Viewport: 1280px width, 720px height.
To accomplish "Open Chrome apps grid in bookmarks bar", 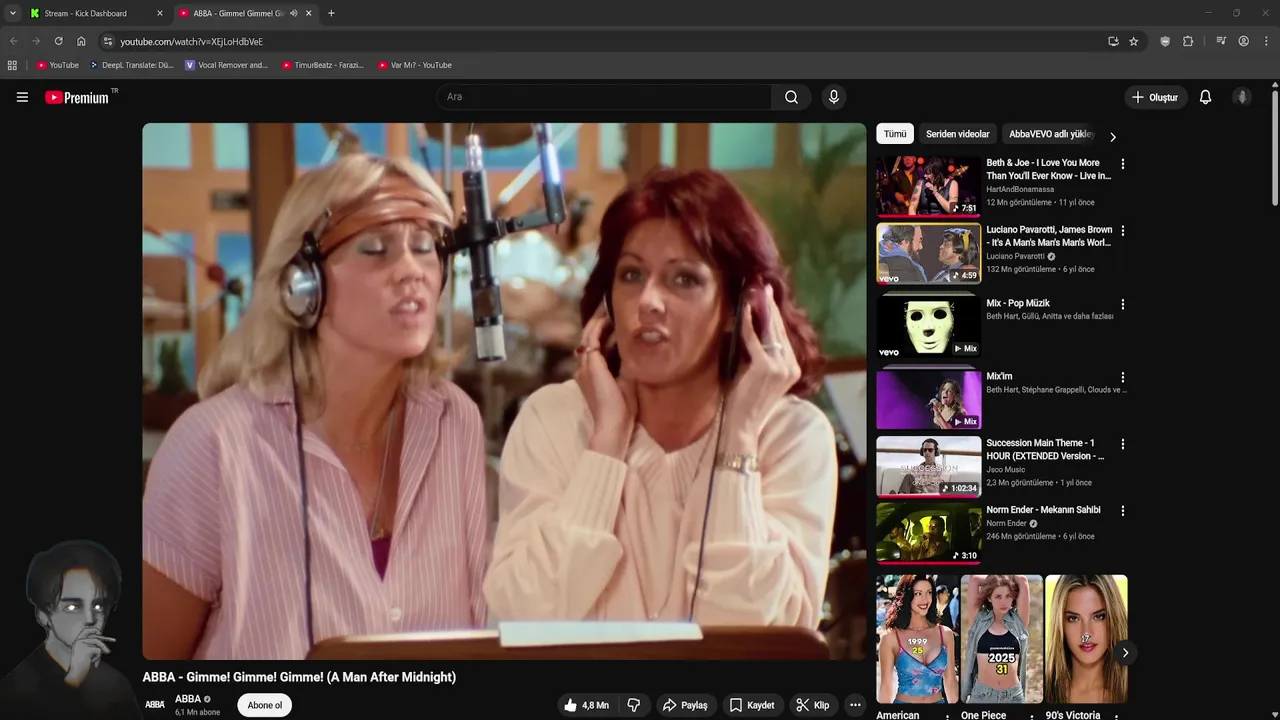I will tap(12, 65).
